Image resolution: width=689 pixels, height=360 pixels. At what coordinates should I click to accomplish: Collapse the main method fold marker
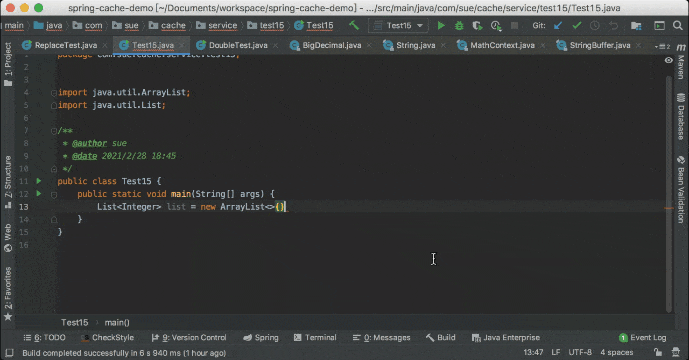pyautogui.click(x=54, y=194)
